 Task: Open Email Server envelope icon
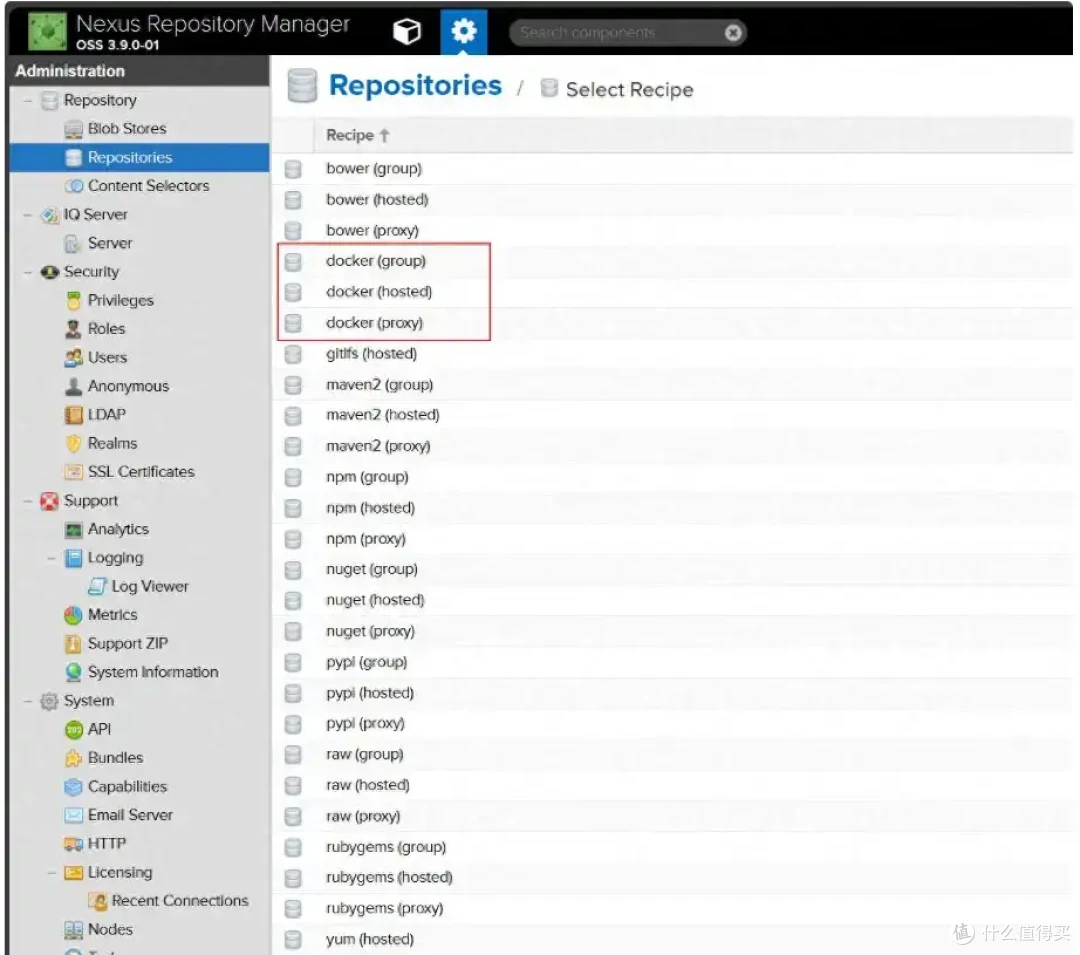tap(73, 815)
